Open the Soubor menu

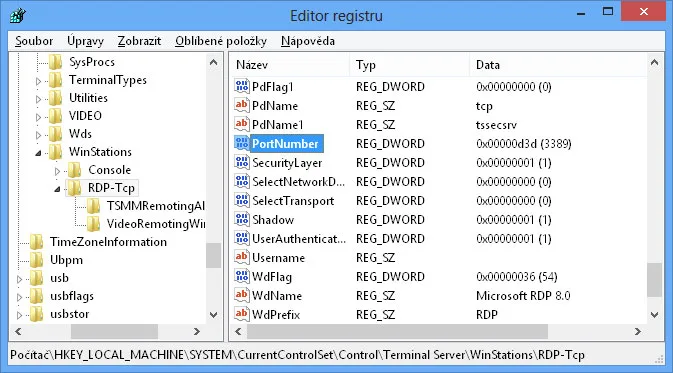point(34,41)
